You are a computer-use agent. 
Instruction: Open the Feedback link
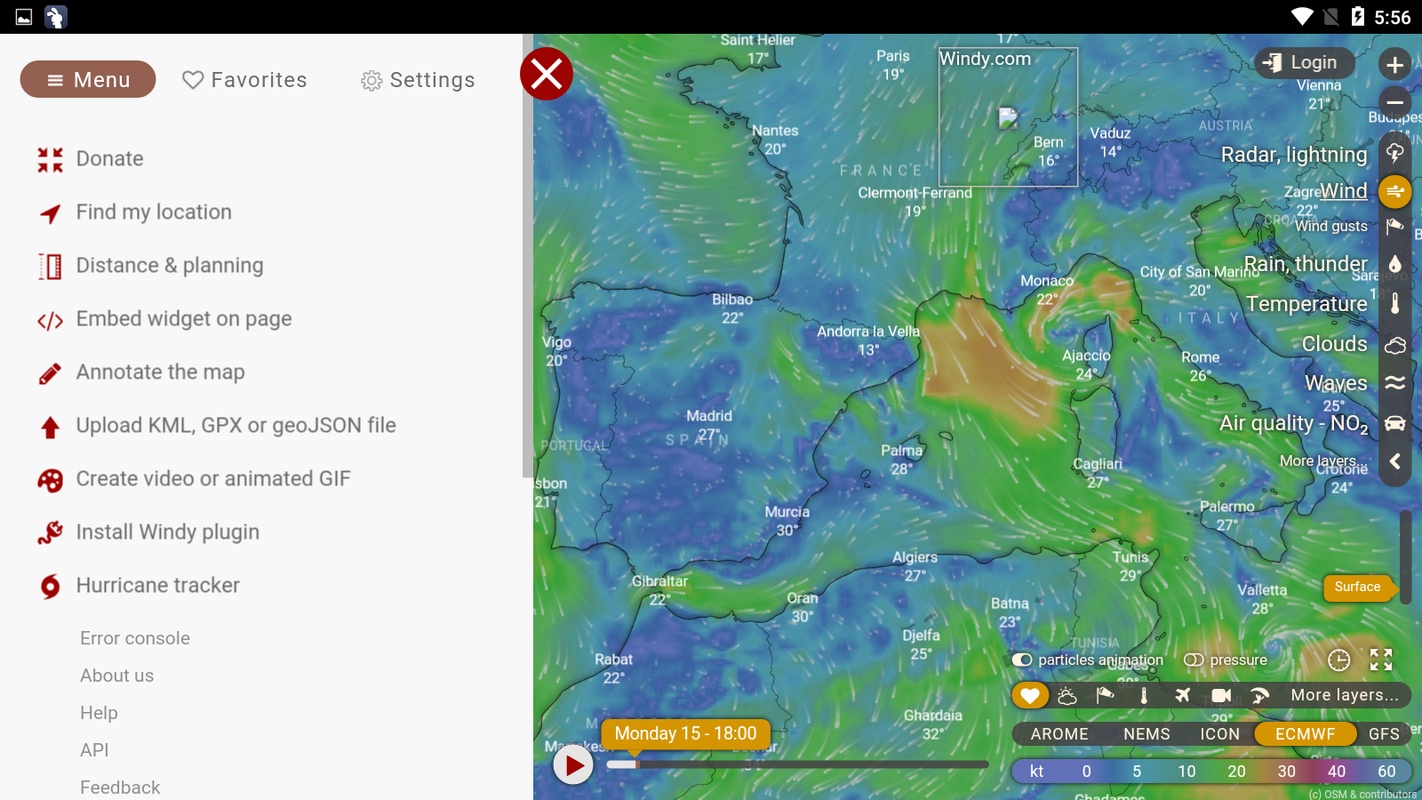(120, 787)
